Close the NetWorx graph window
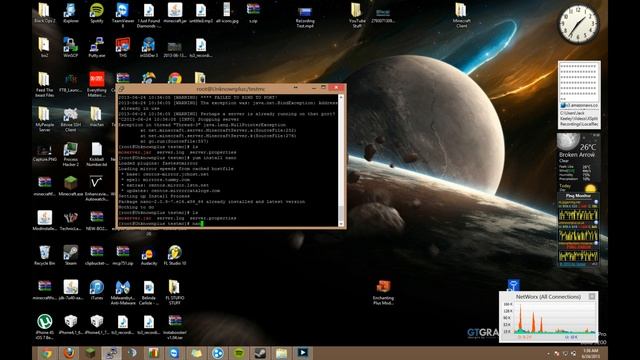The width and height of the screenshot is (640, 360). click(592, 296)
